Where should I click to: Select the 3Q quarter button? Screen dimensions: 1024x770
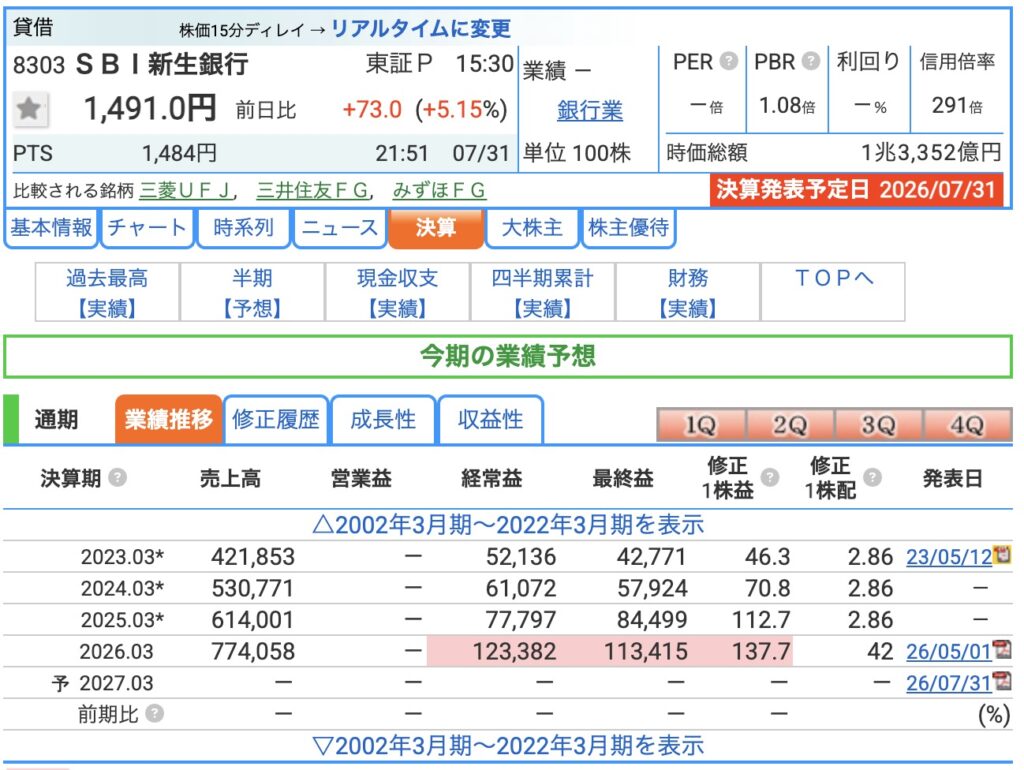coord(878,425)
